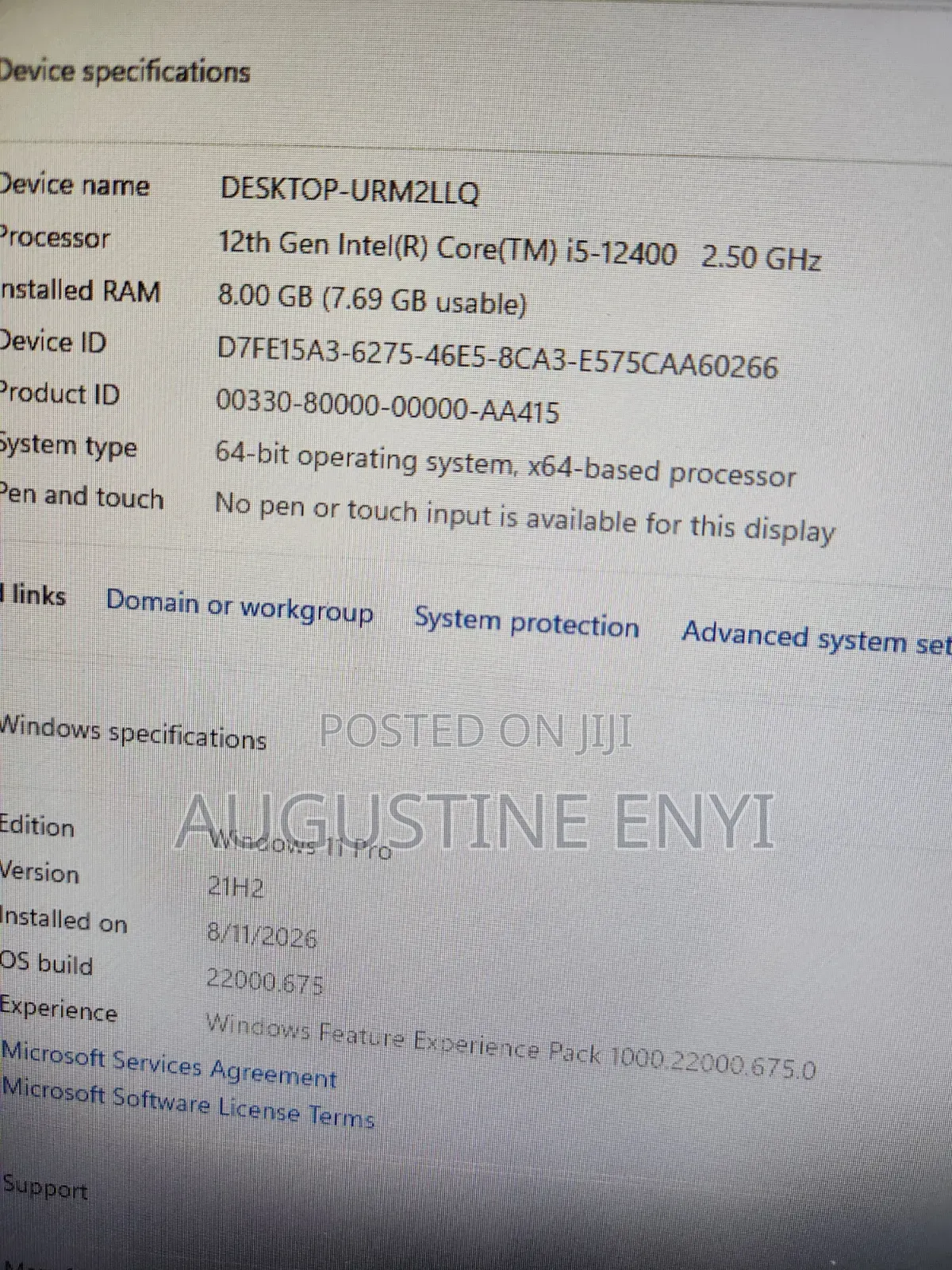Click the Device specifications heading
The width and height of the screenshot is (952, 1270).
(x=125, y=71)
